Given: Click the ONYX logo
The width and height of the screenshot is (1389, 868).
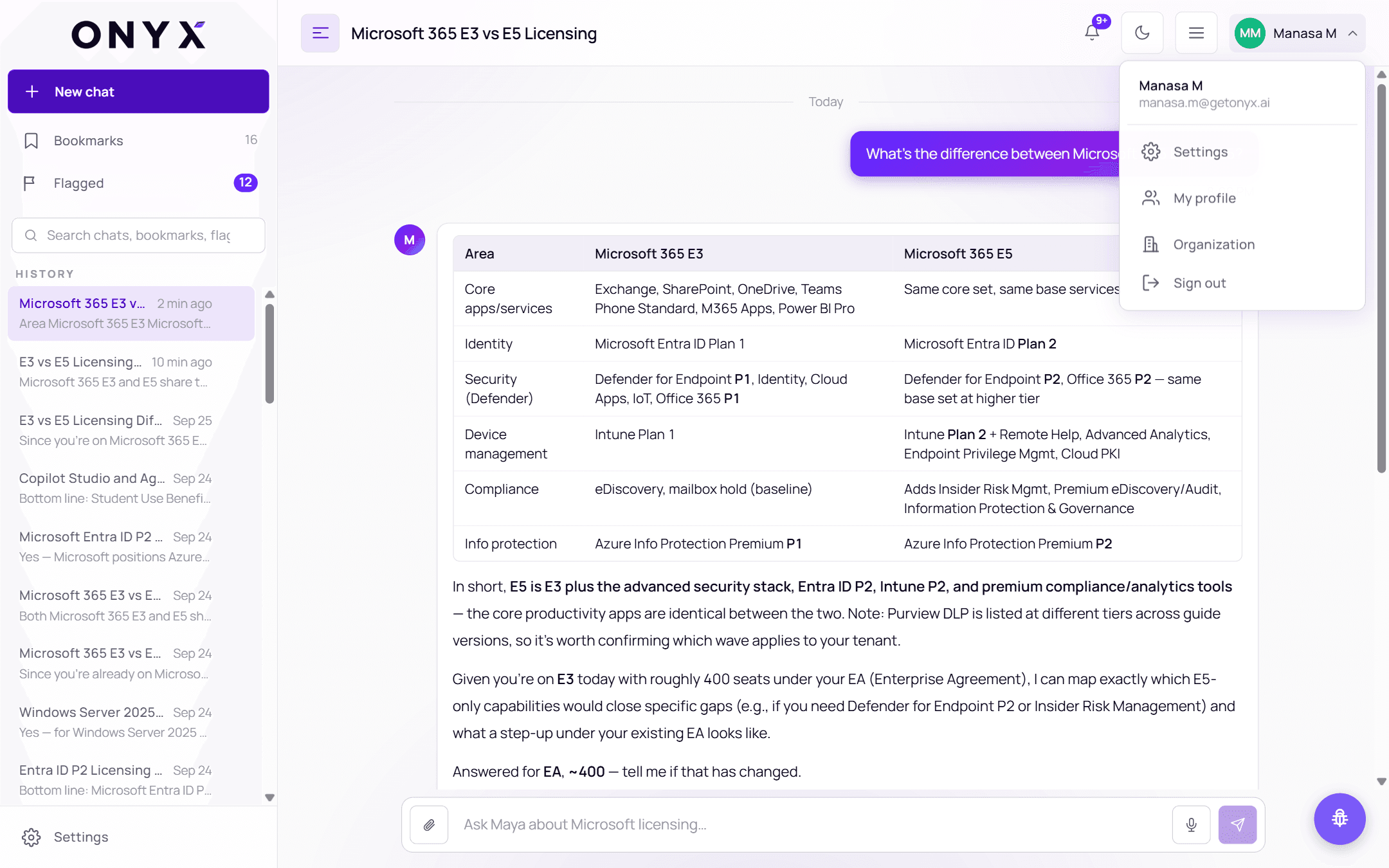Looking at the screenshot, I should click(x=138, y=34).
